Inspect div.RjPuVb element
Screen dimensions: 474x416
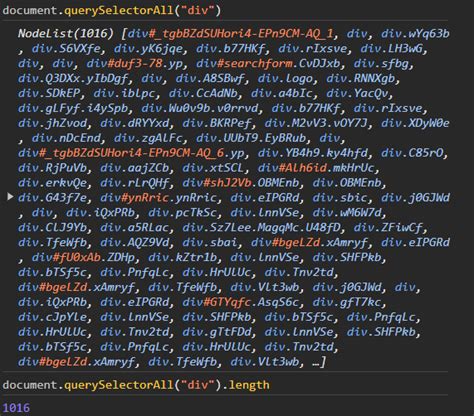tap(52, 168)
